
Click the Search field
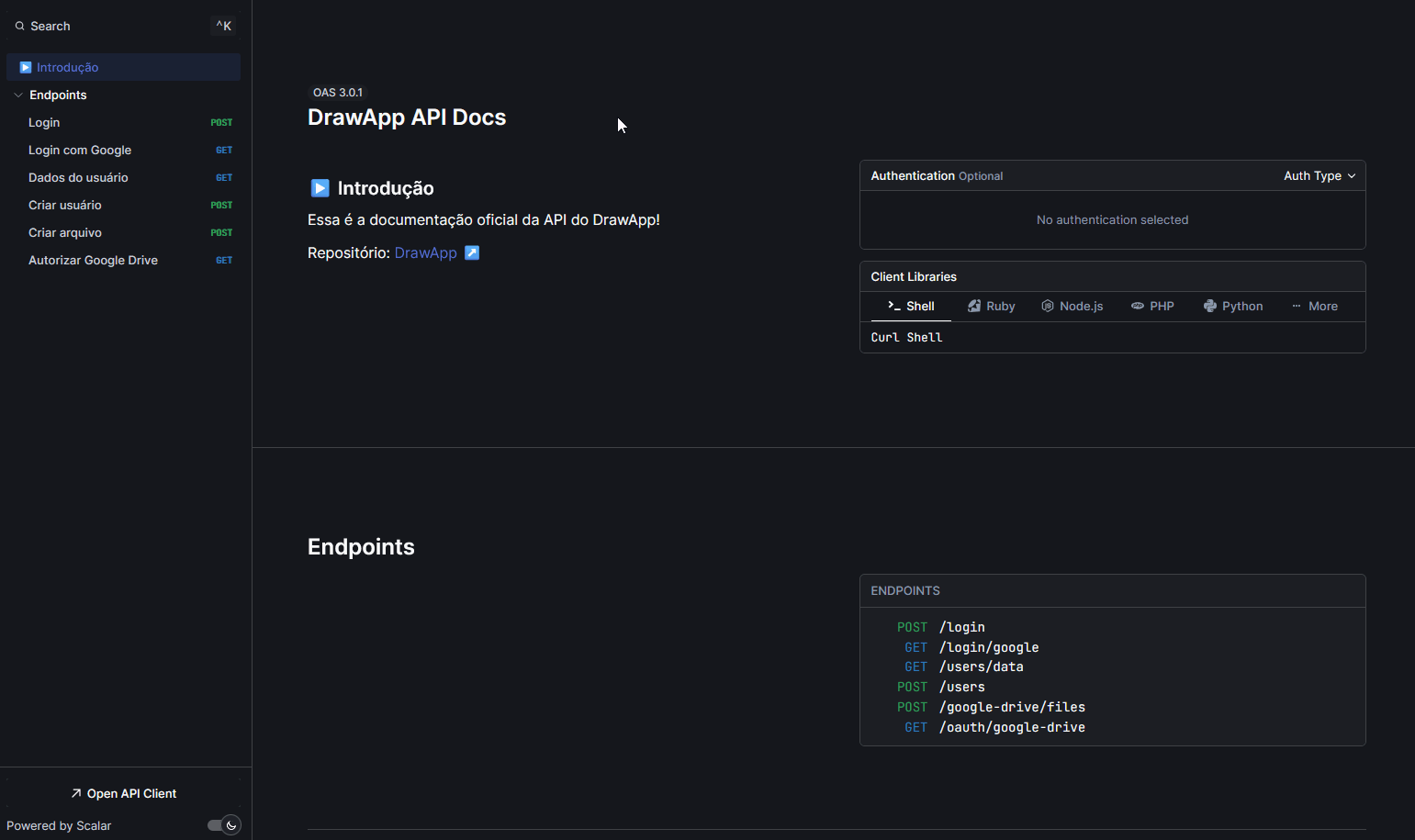click(x=124, y=26)
